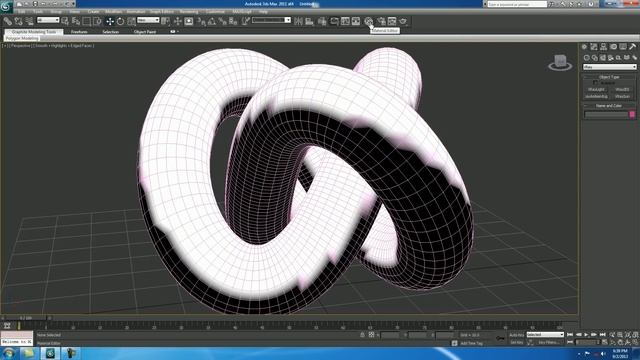Open the VRay lights category dropdown
640x360 pixels.
point(609,67)
